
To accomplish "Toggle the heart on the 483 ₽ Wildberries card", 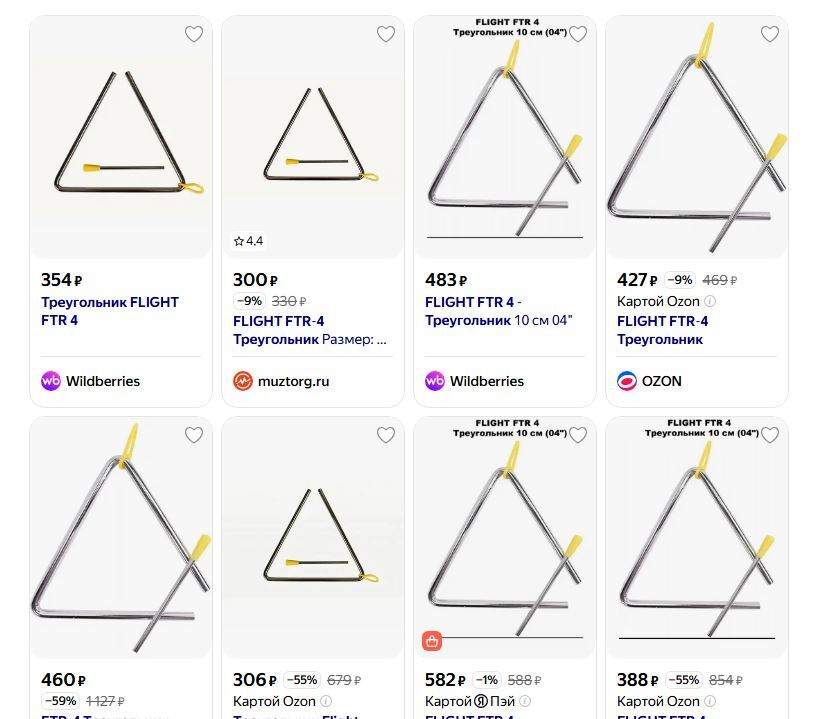I will coord(578,34).
